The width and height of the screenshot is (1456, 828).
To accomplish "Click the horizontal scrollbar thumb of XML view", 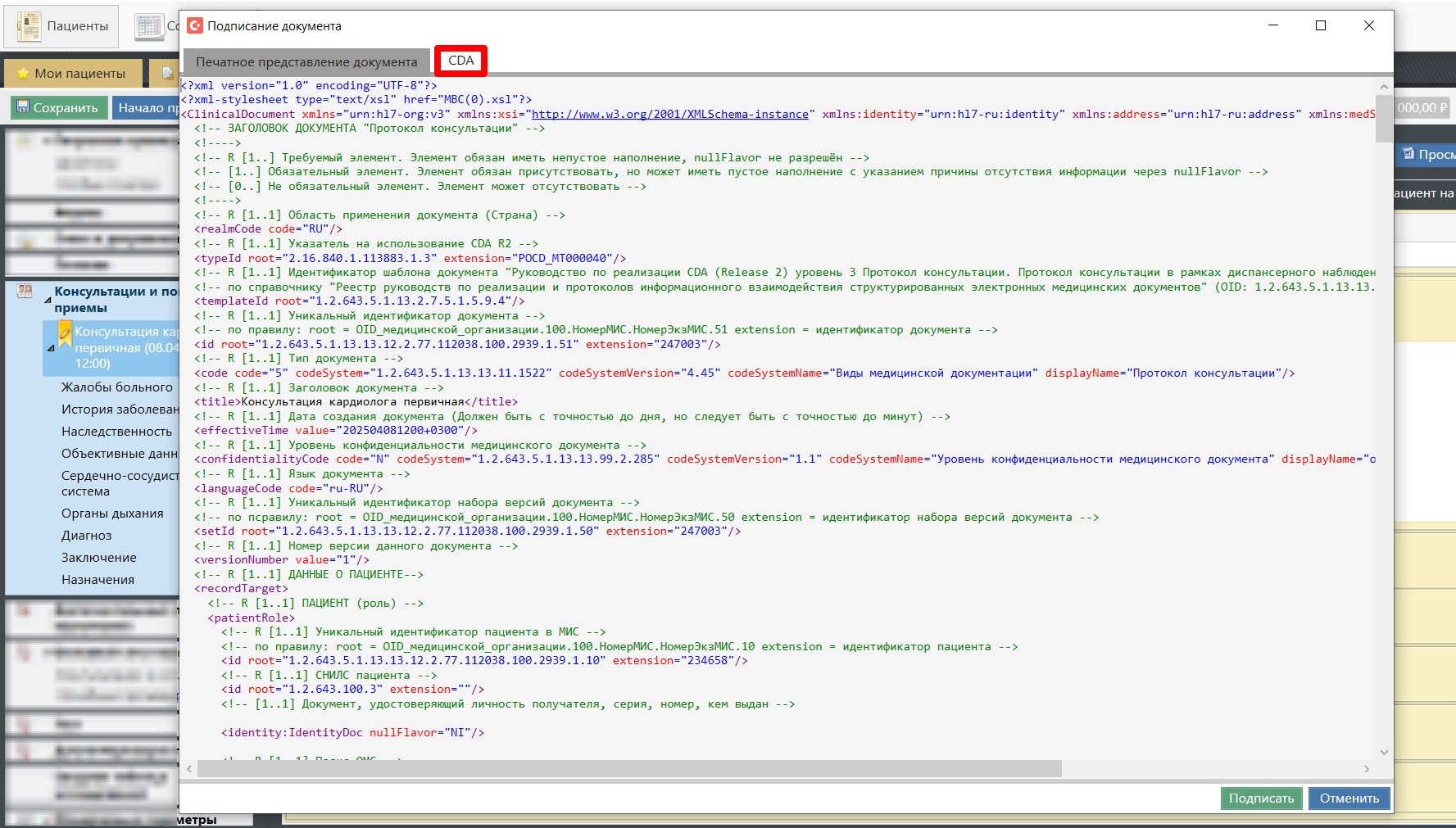I will [628, 769].
